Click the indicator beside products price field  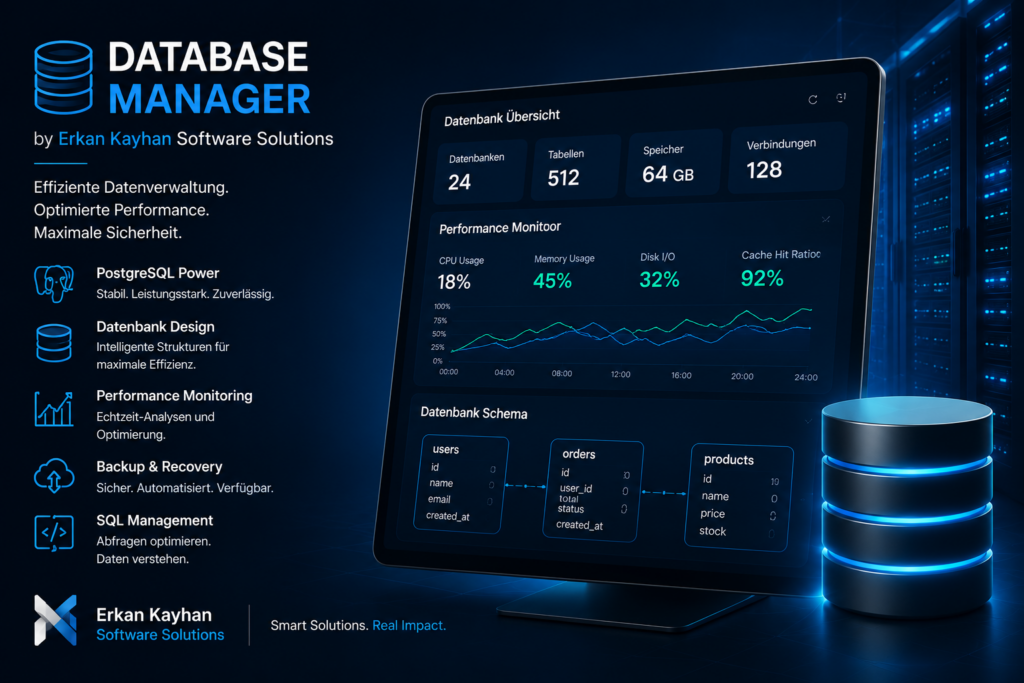pos(773,516)
